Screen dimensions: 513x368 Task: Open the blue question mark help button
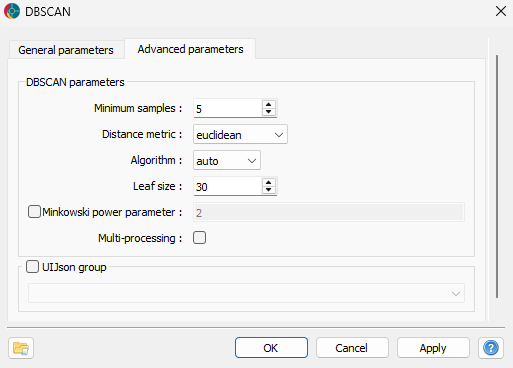(491, 348)
